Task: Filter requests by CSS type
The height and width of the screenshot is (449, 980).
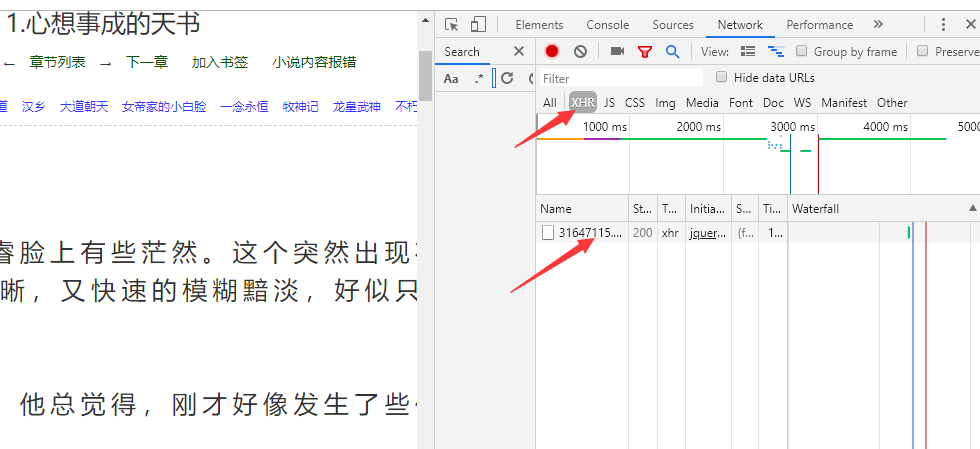Action: click(x=634, y=103)
